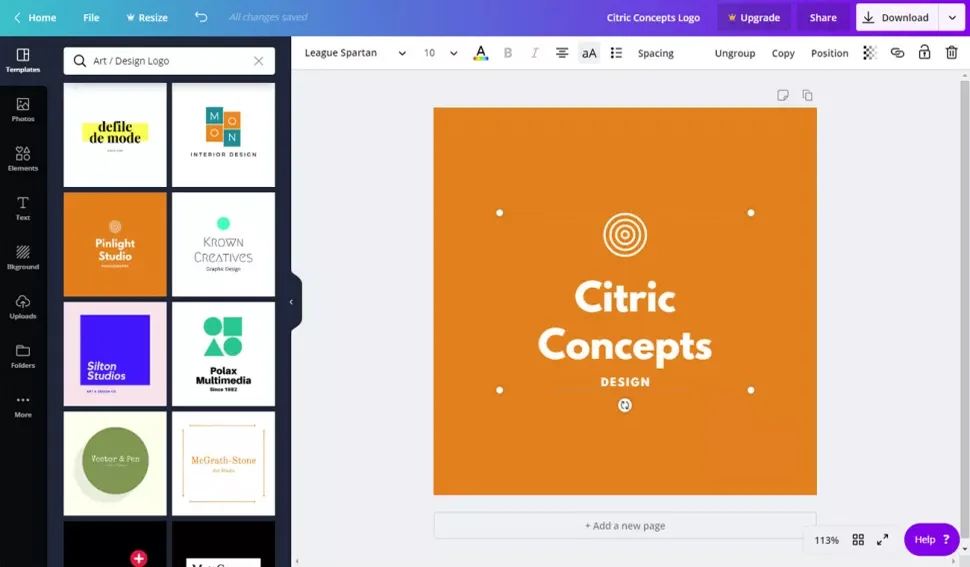
Task: Change the text alignment
Action: point(562,53)
